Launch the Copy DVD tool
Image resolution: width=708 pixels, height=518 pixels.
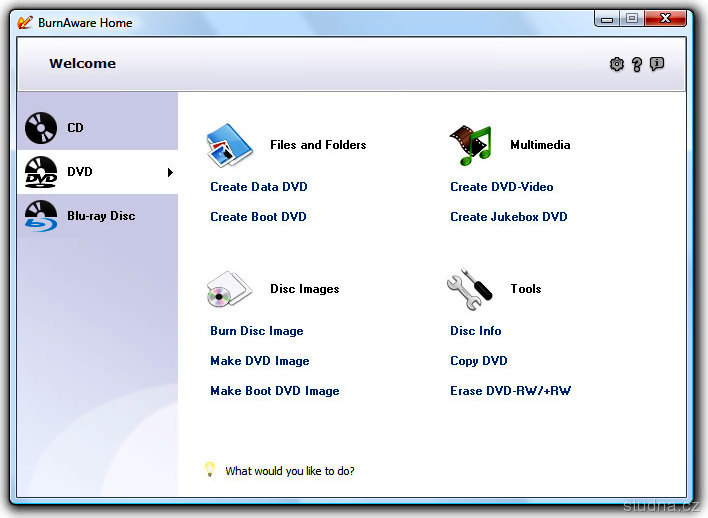[x=479, y=361]
